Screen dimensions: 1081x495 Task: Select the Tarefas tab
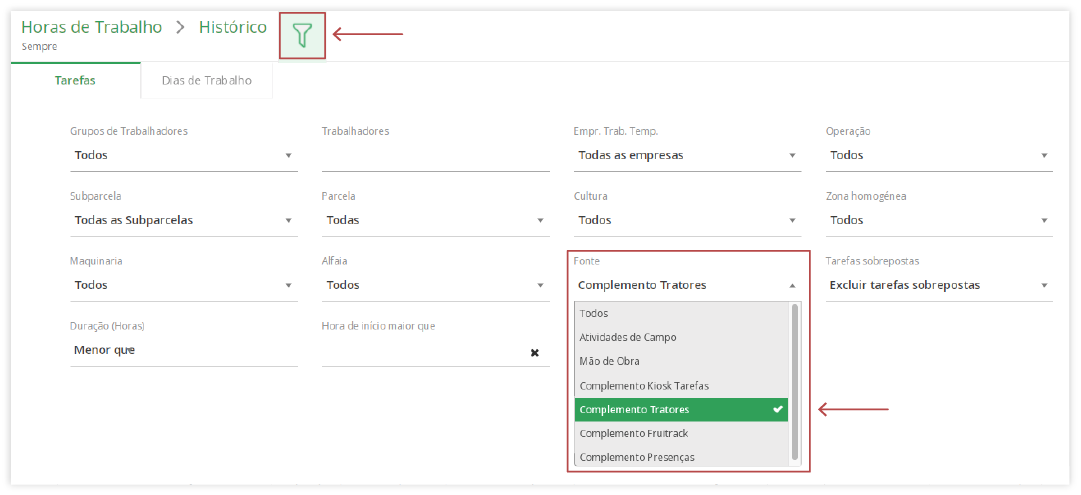(x=75, y=81)
